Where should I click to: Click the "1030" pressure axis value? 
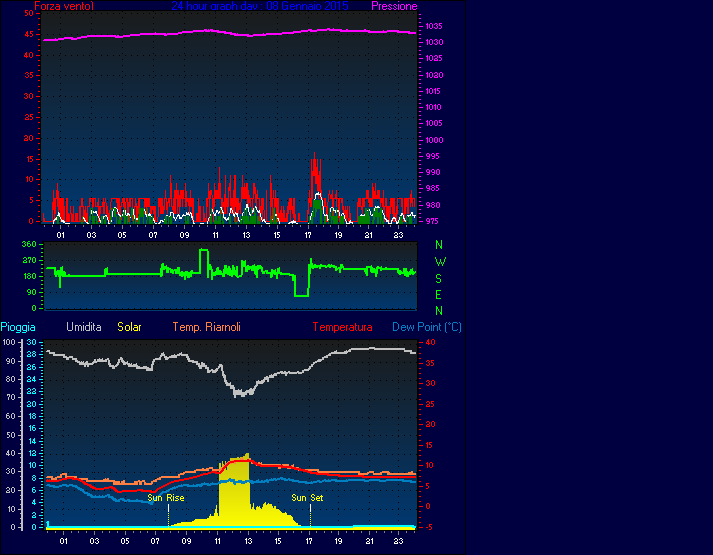434,42
